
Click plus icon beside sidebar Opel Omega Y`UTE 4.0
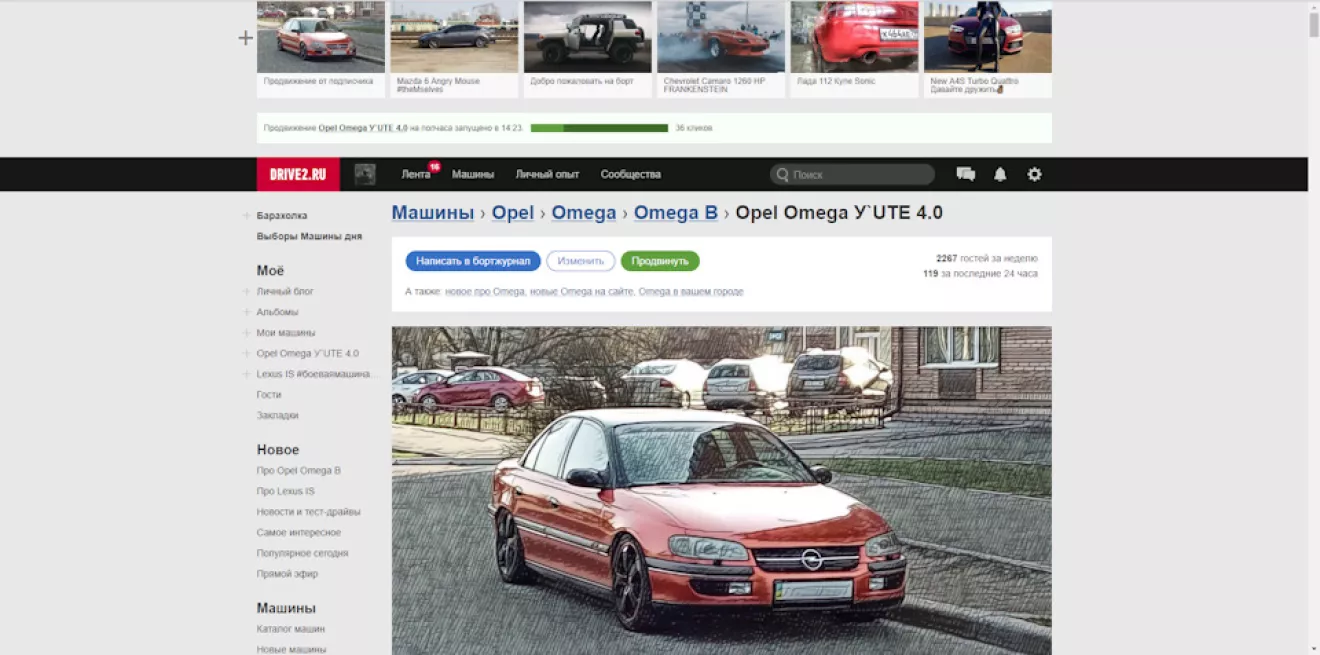(246, 353)
